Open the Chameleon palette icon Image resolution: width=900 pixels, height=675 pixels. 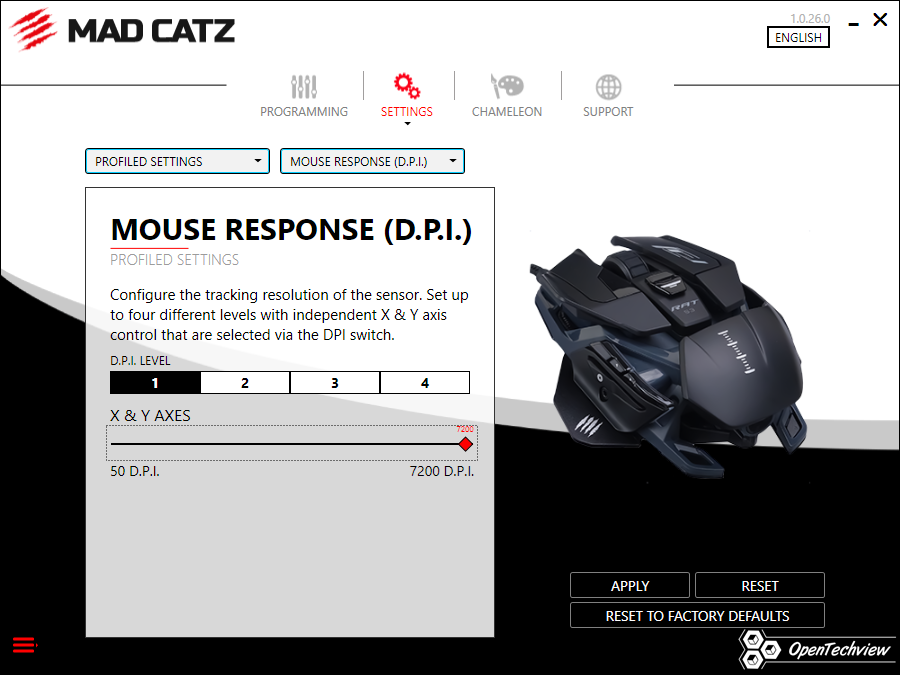(x=507, y=87)
